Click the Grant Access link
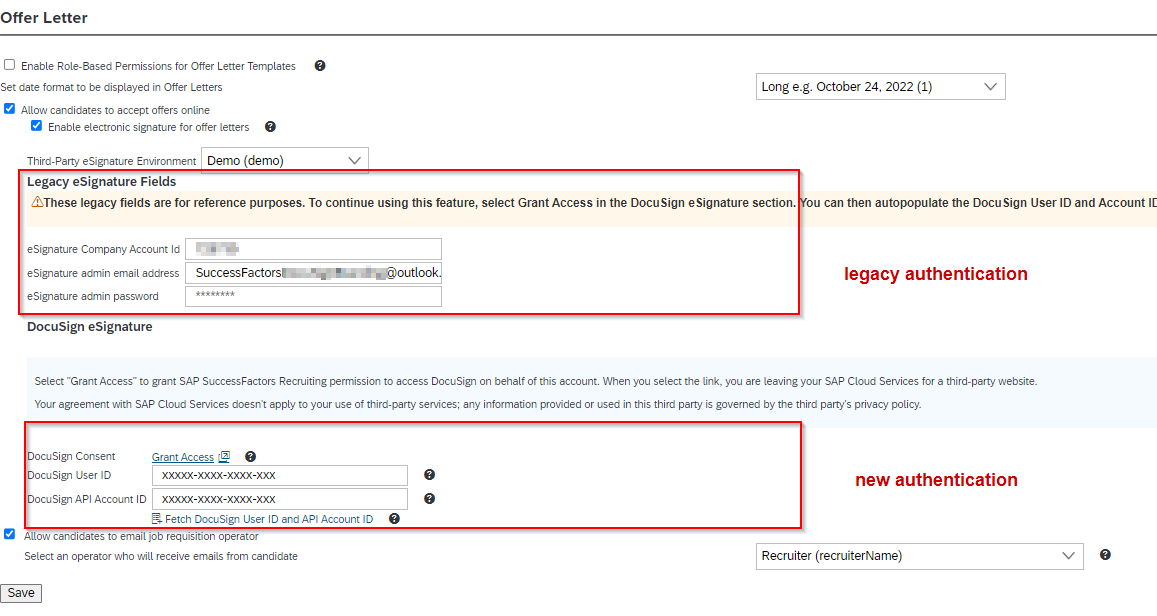Viewport: 1157px width, 616px height. [x=183, y=457]
